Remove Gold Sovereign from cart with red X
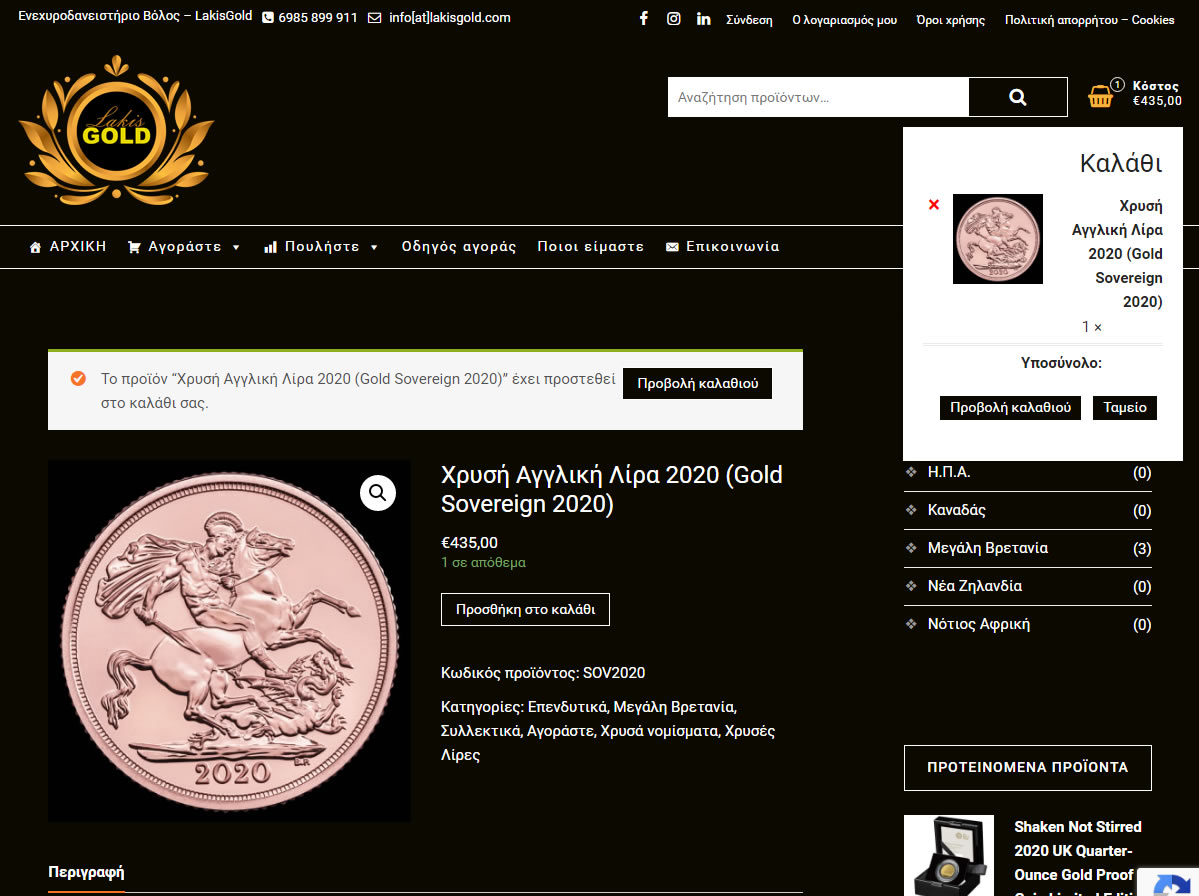This screenshot has height=896, width=1199. [934, 204]
